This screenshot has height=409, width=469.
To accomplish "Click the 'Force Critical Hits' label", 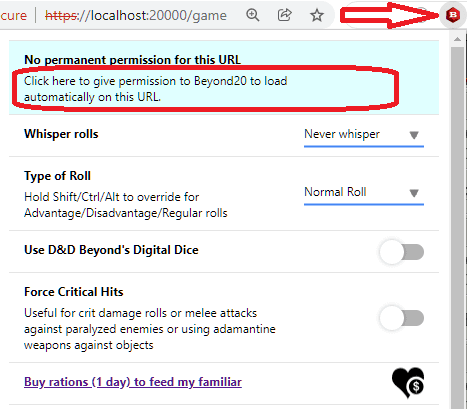I will tap(74, 292).
